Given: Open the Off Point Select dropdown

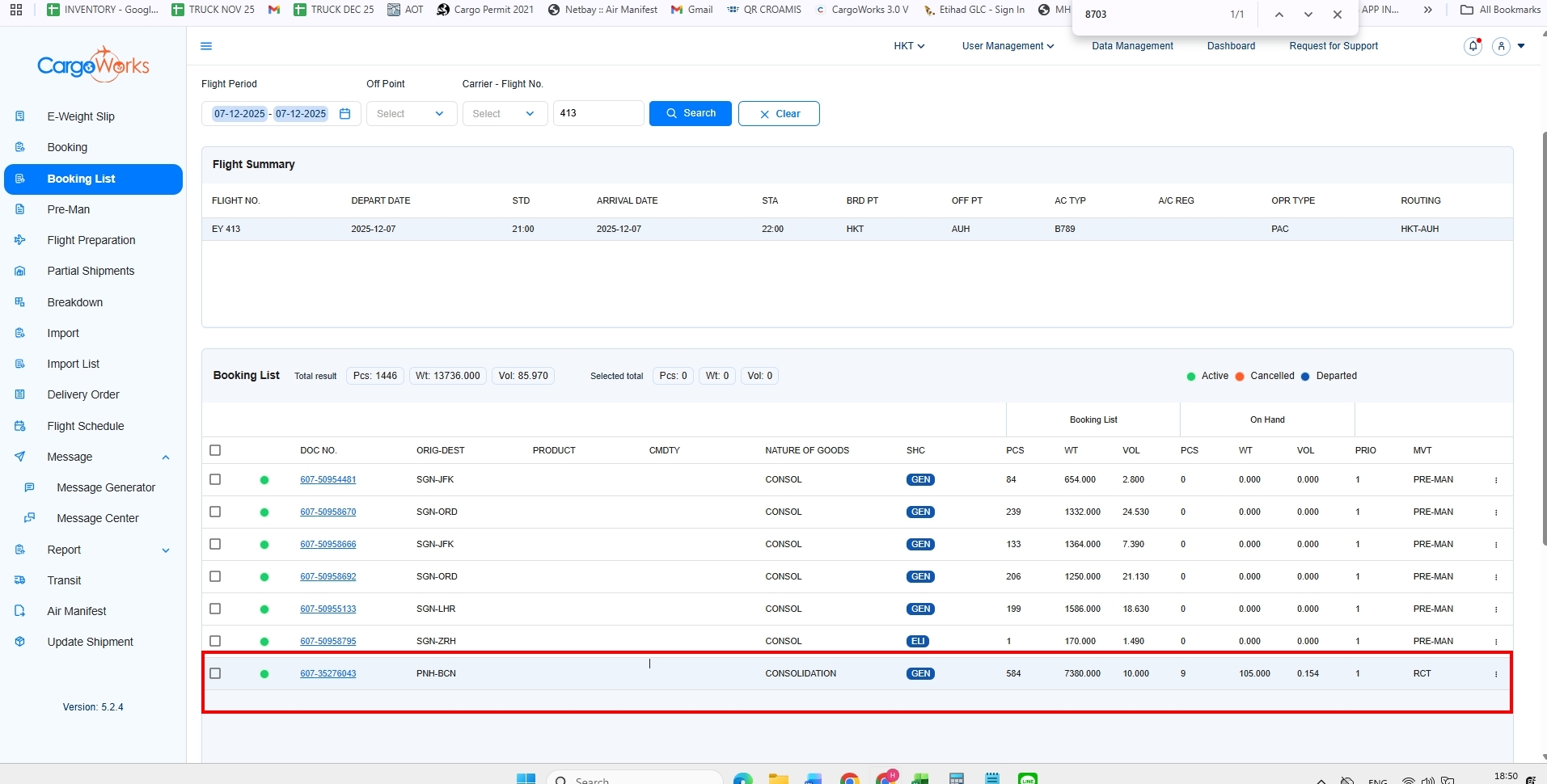Looking at the screenshot, I should click(x=411, y=114).
